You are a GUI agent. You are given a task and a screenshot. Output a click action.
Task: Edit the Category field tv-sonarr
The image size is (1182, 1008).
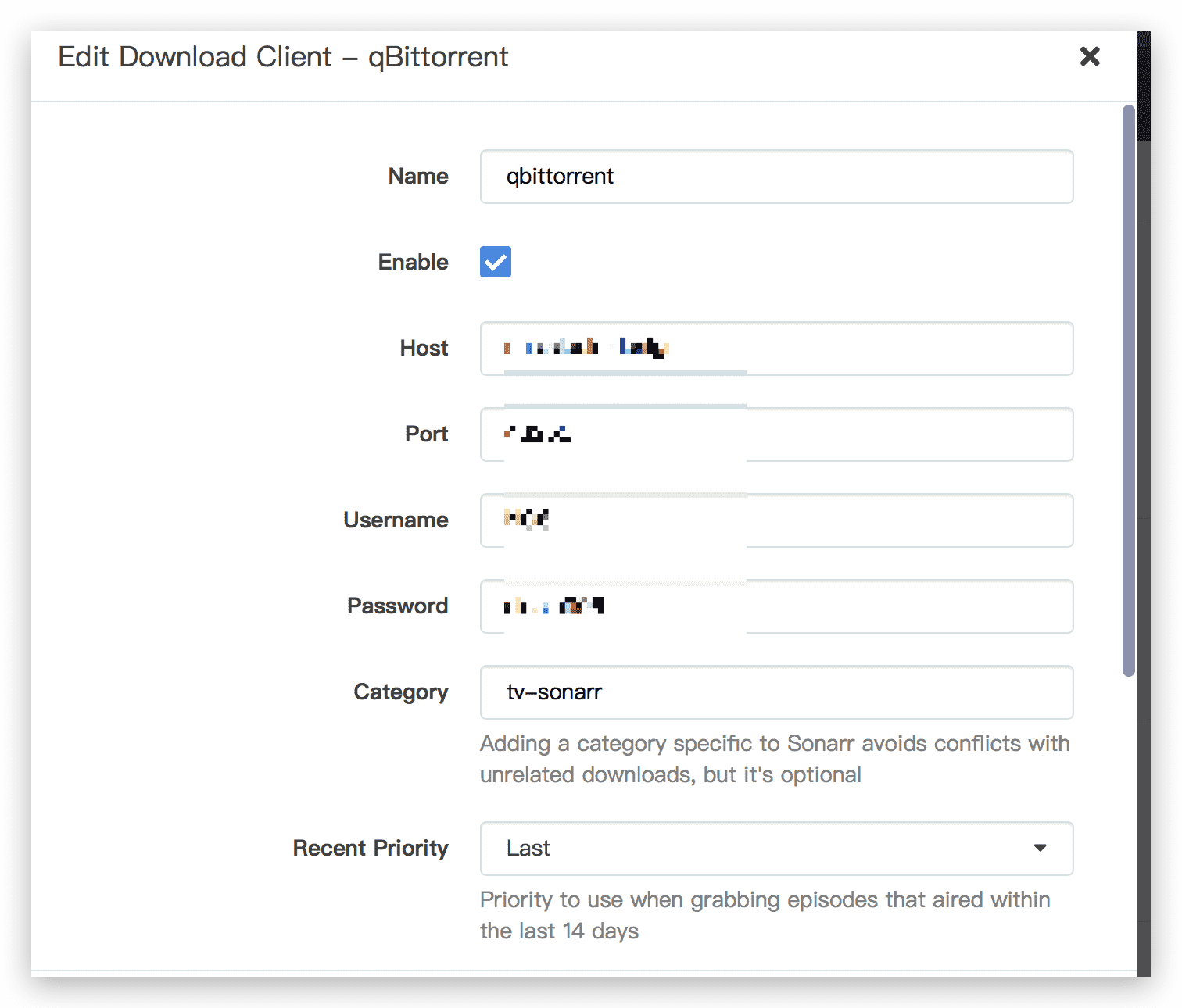776,692
